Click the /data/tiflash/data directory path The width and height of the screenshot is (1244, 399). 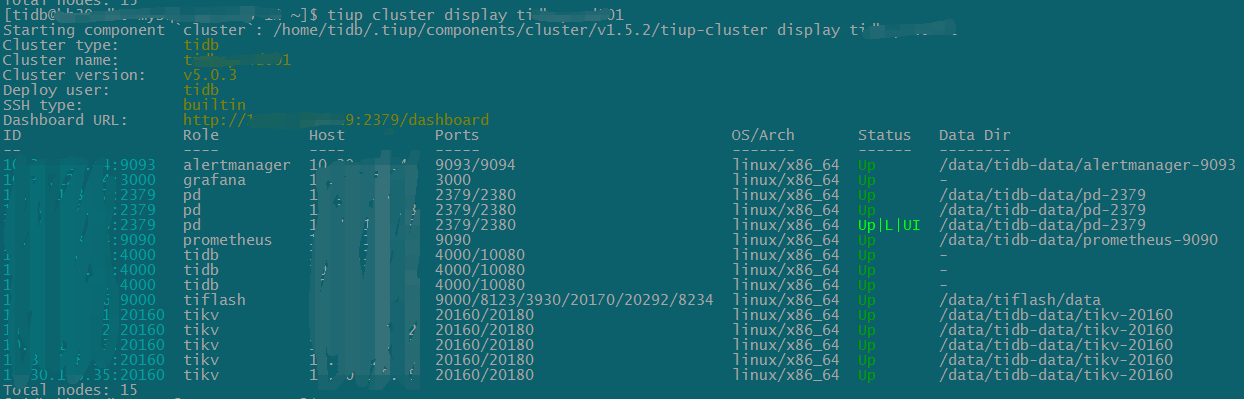tap(1020, 300)
